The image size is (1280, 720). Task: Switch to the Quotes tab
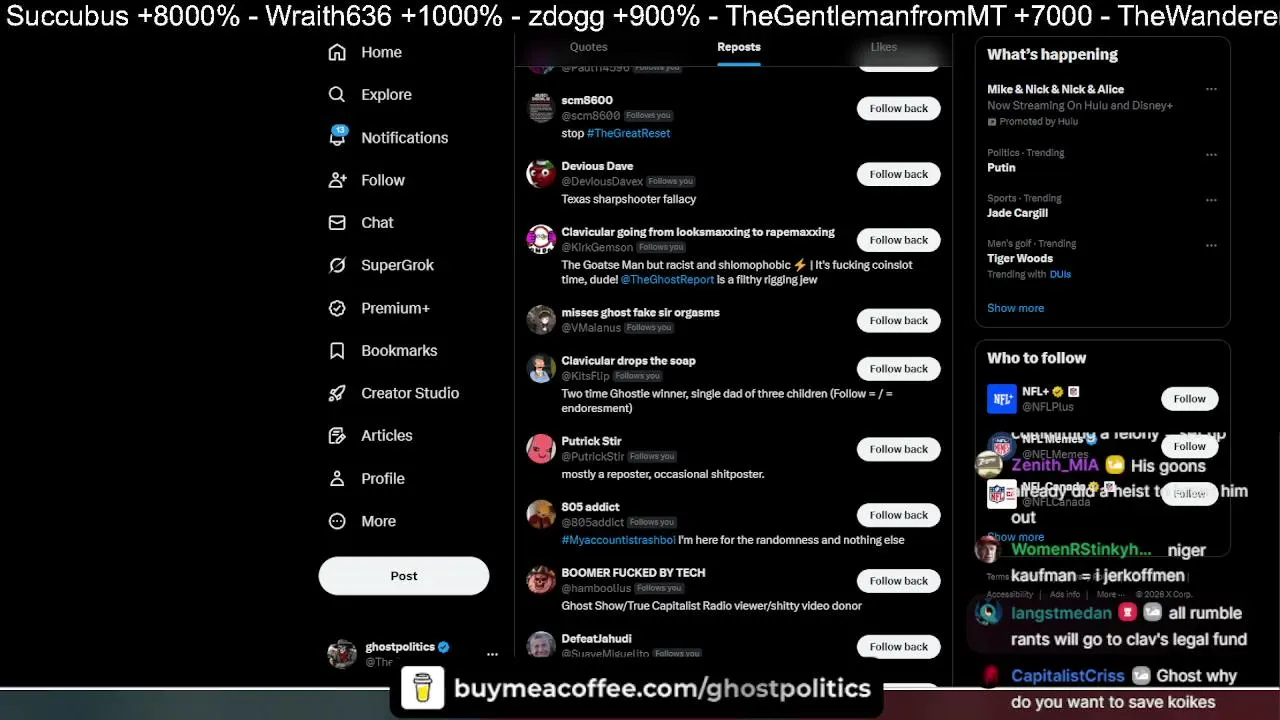coord(588,47)
